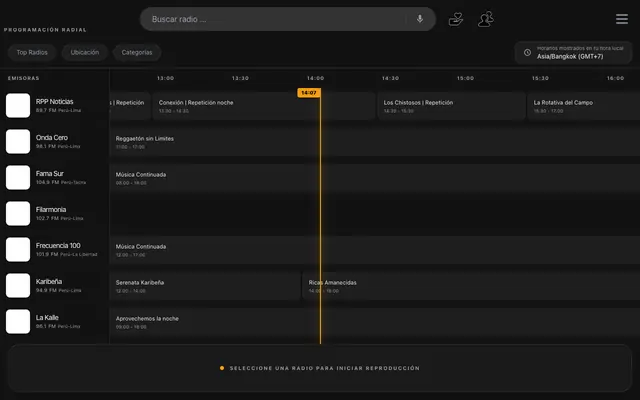Open the Categorías filter
This screenshot has width=640, height=400.
point(137,53)
